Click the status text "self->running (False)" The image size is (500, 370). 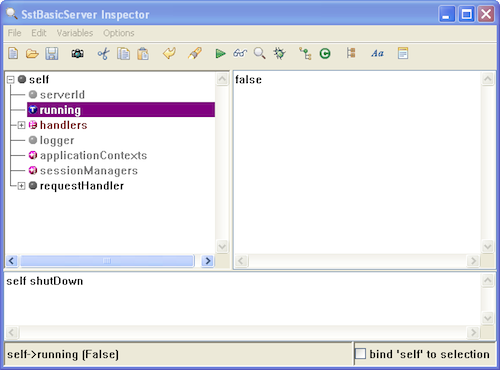63,354
